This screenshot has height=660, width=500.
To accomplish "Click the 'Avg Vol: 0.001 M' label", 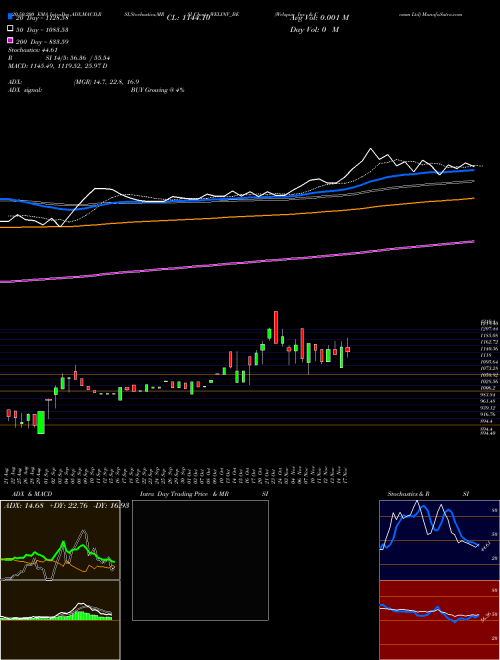I will [319, 18].
